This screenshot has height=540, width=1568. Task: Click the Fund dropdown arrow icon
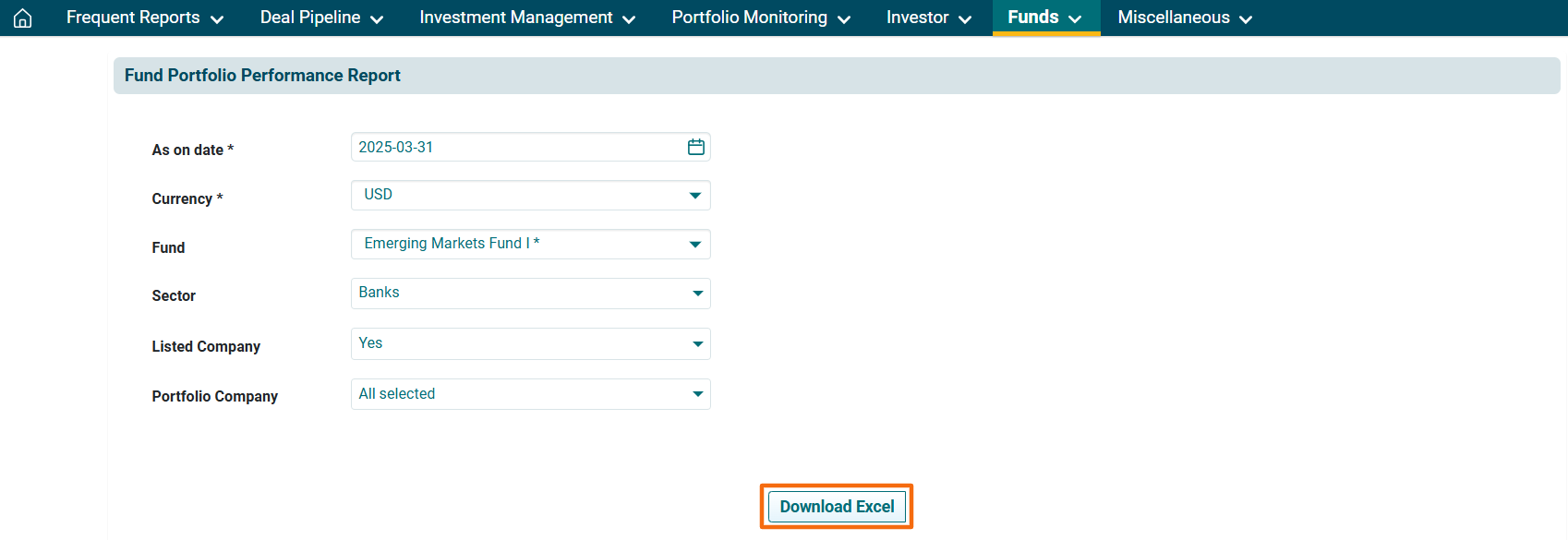pos(694,245)
